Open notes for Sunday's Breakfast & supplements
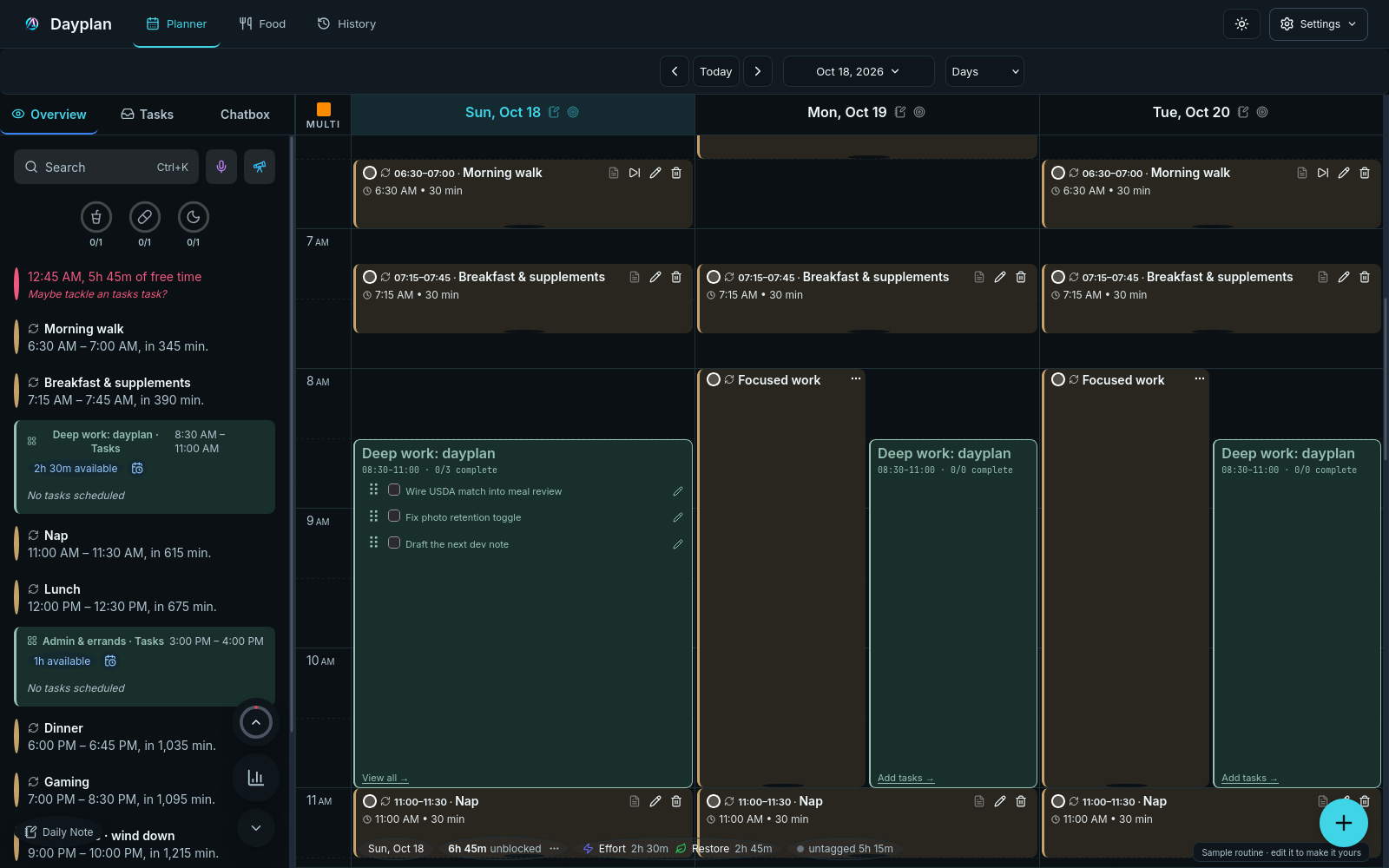Screen dimensions: 1389x868 (x=635, y=277)
